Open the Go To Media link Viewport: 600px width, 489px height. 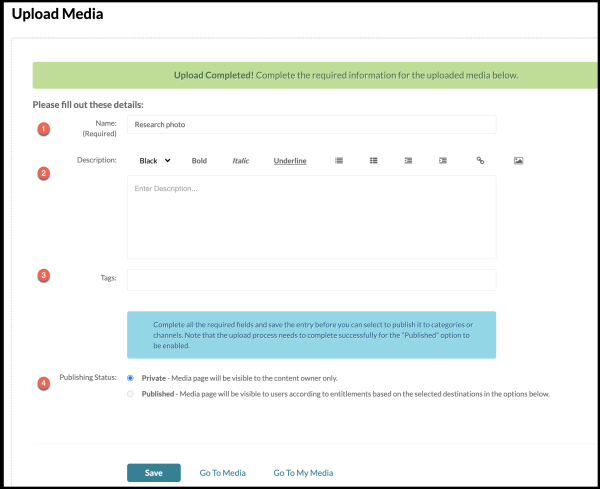point(223,473)
